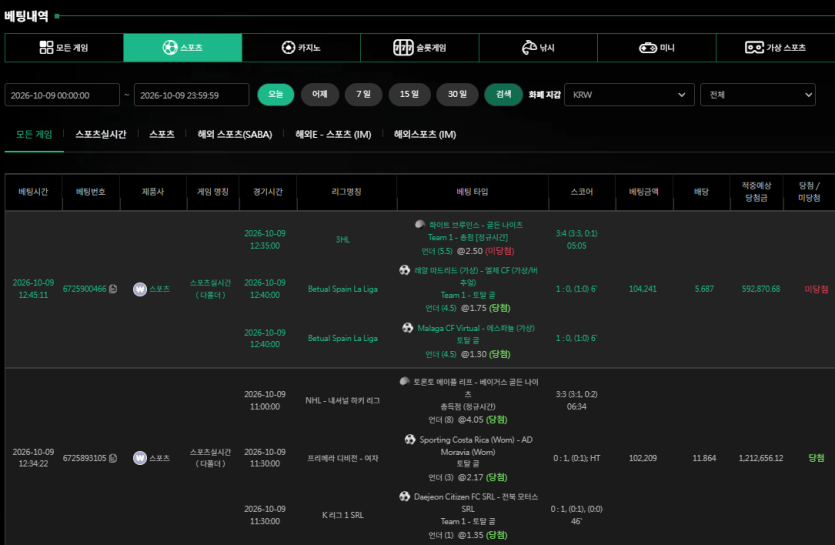Viewport: 835px width, 545px height.
Task: Expand the 전체 filter dropdown
Action: coord(758,95)
